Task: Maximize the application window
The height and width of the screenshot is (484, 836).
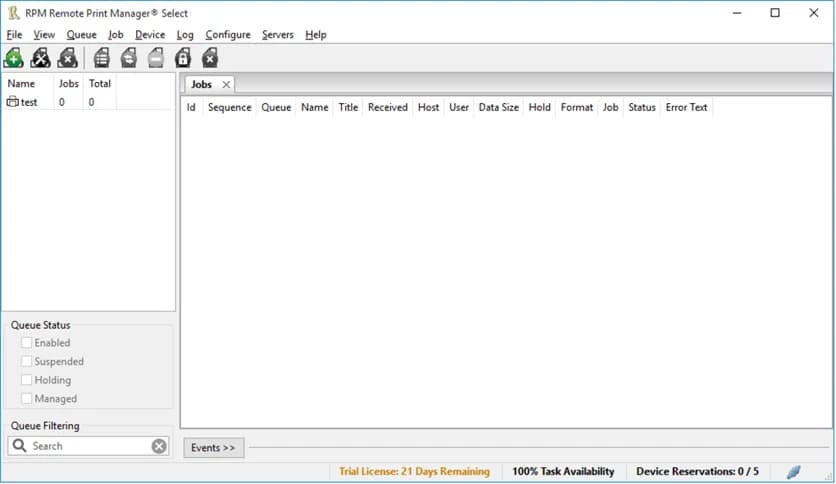Action: point(775,13)
